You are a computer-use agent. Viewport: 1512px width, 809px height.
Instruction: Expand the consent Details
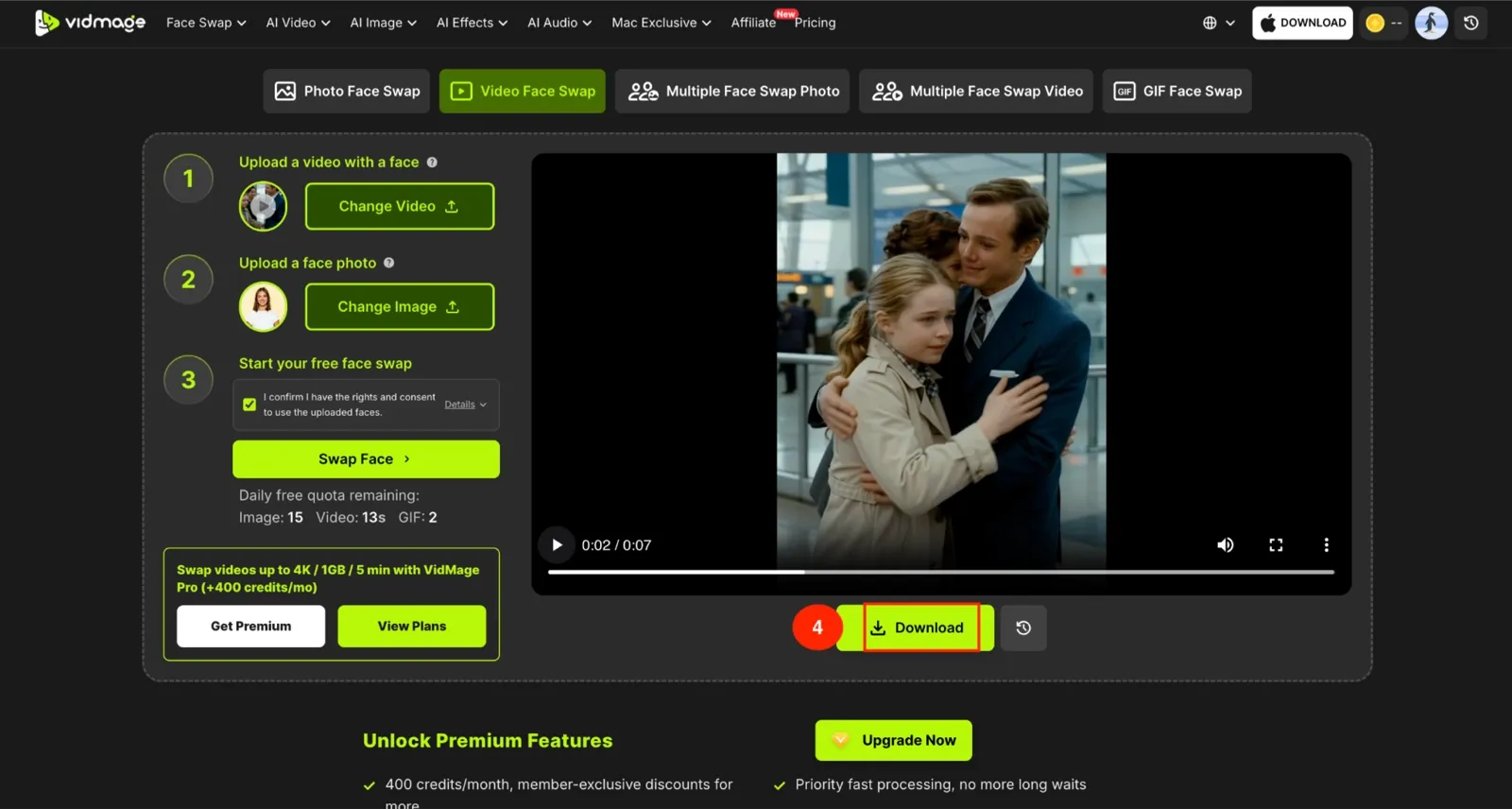pyautogui.click(x=465, y=404)
